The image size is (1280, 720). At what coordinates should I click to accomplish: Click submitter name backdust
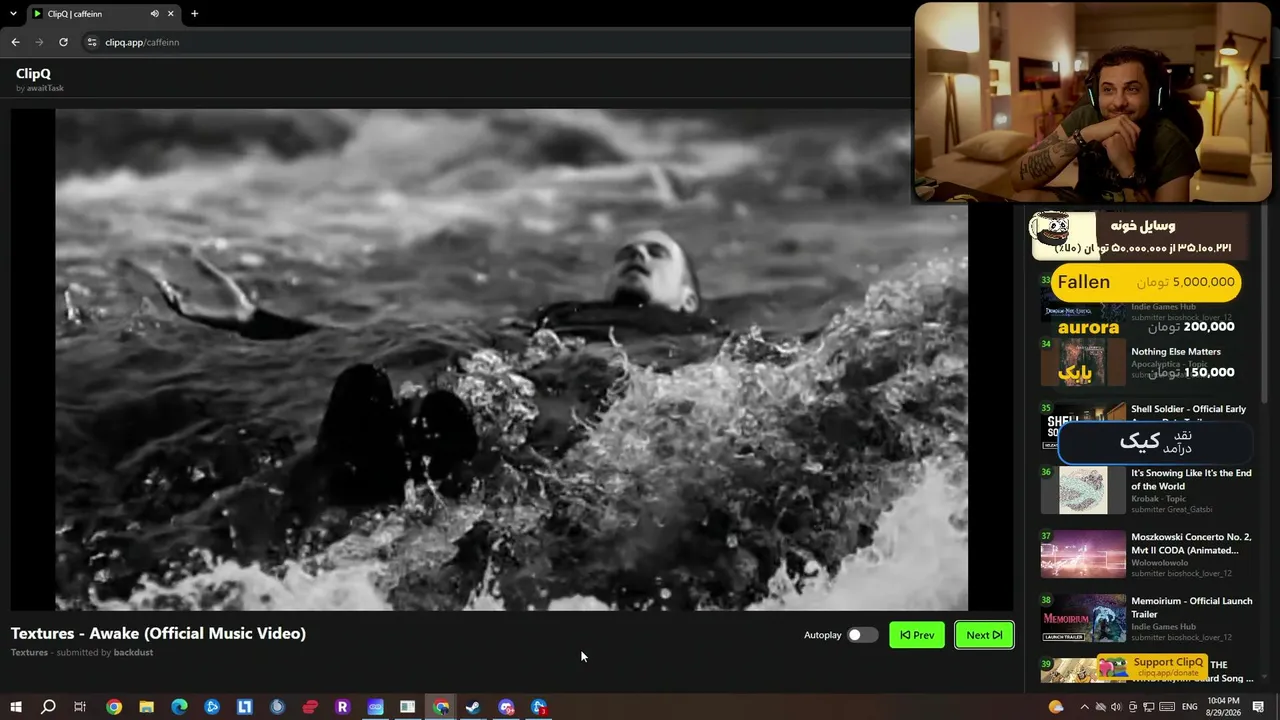click(133, 652)
